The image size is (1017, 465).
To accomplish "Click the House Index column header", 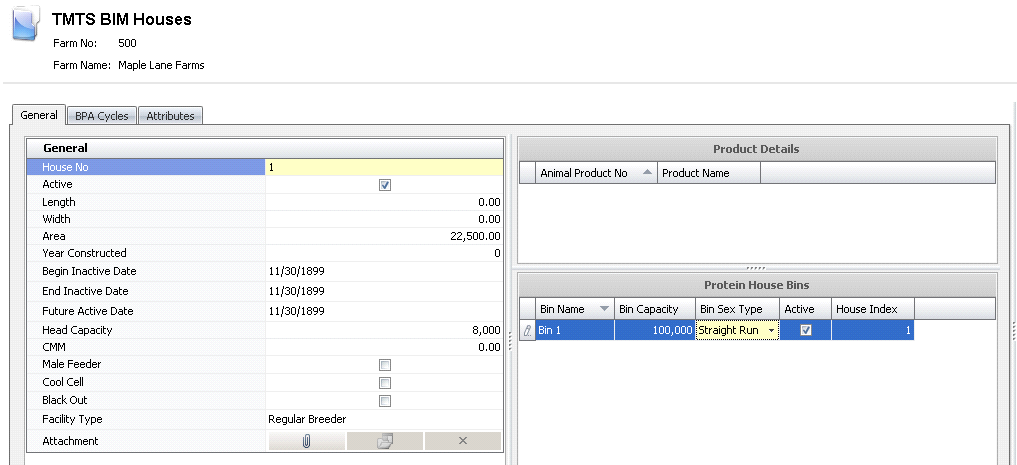I will (866, 310).
